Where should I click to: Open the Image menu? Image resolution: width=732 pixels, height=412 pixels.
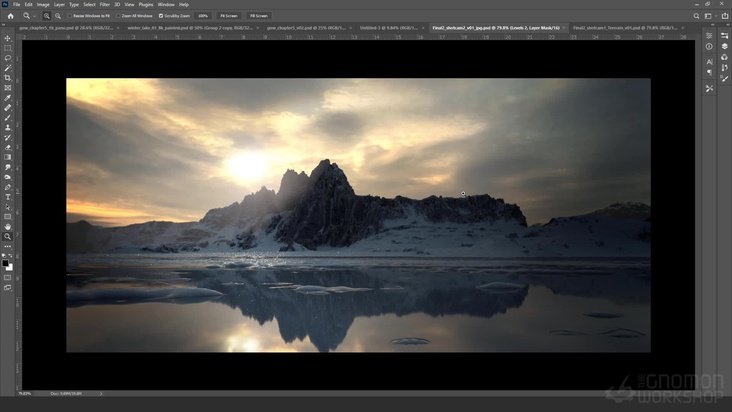coord(43,5)
